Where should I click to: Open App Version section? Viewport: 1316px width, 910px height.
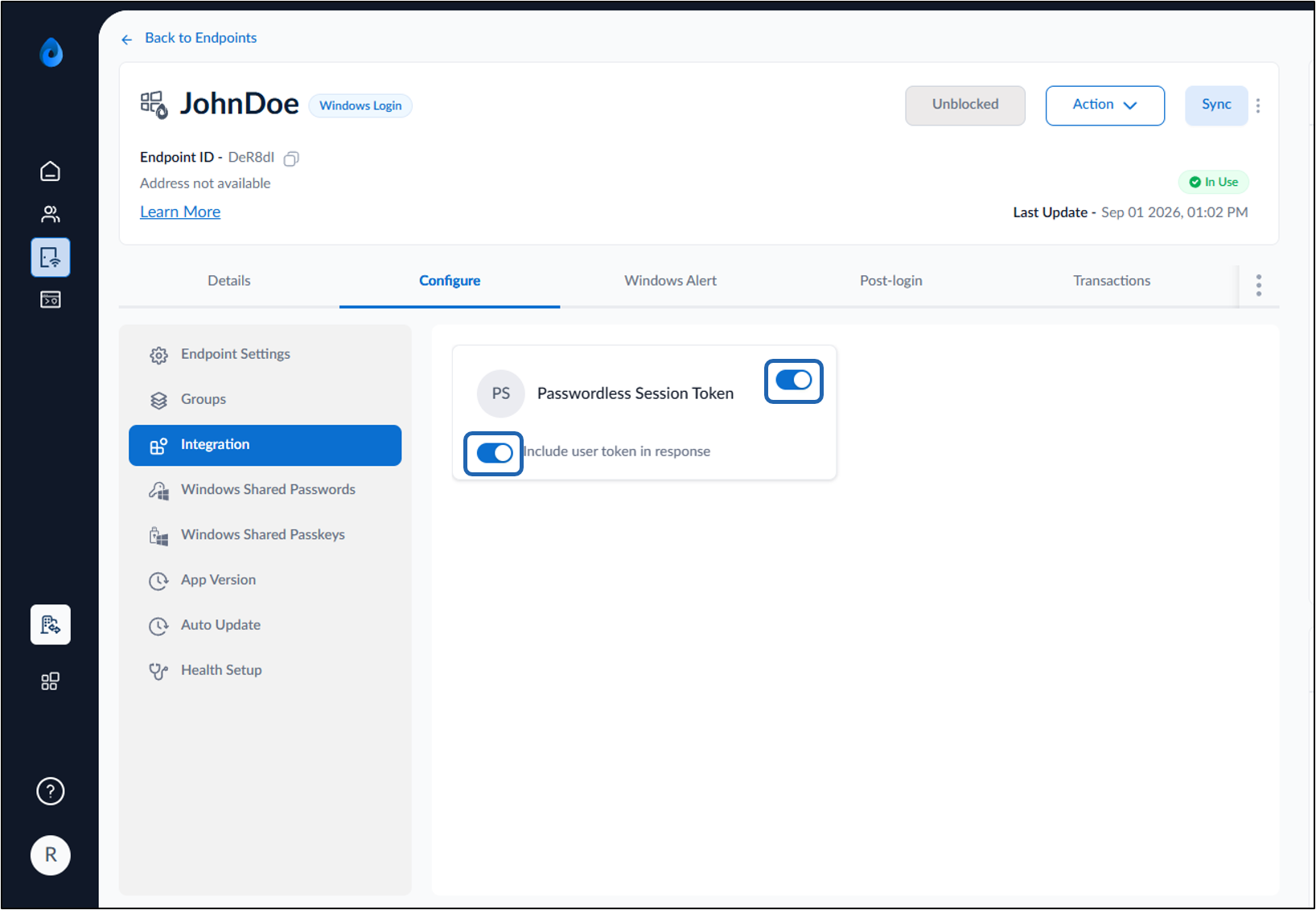[265, 580]
